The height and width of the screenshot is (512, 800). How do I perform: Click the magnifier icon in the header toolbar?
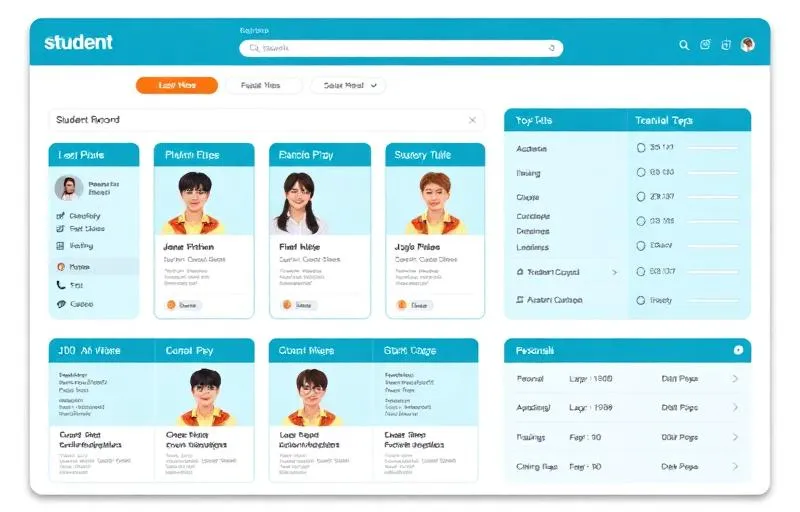pos(684,45)
